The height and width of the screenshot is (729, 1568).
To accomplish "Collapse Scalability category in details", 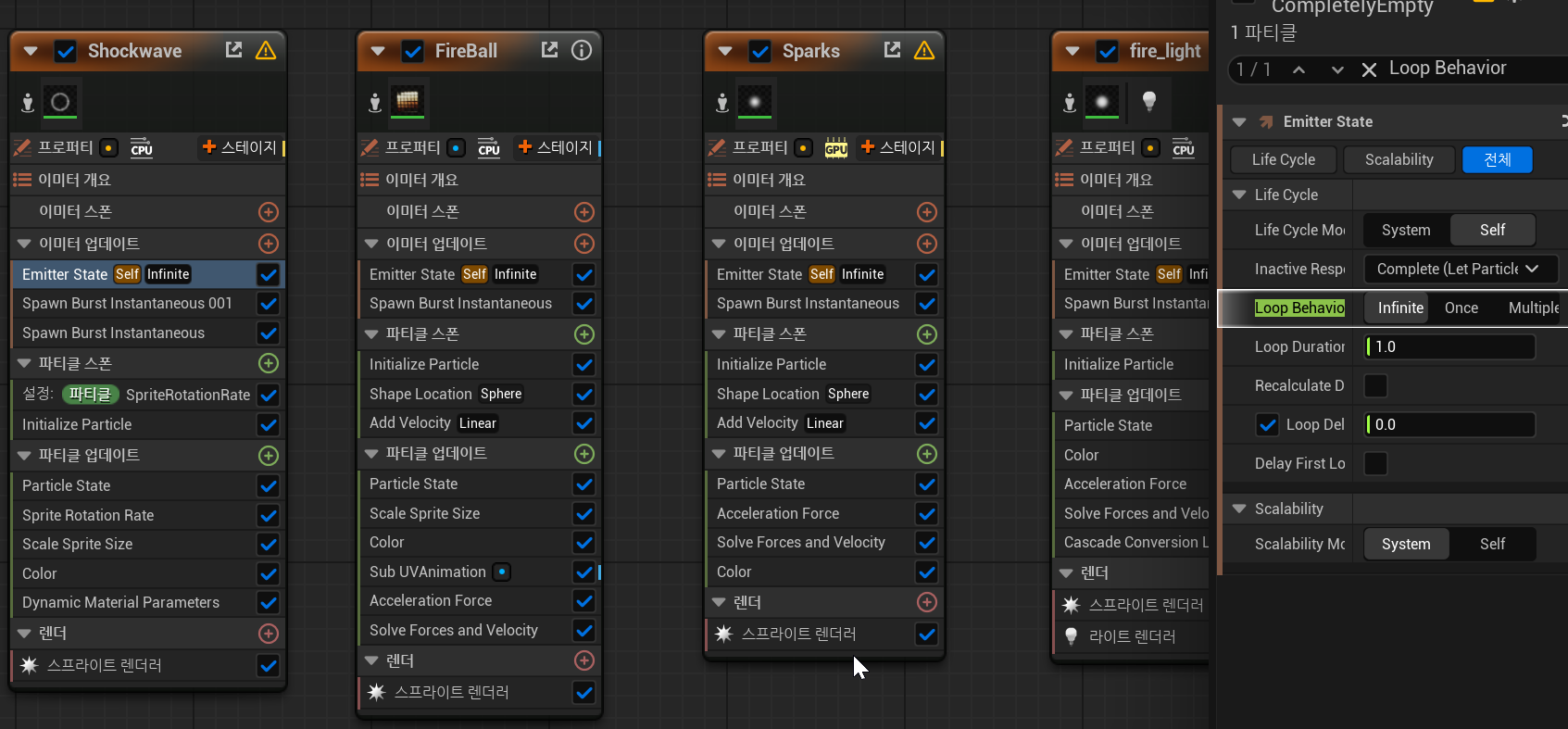I will pyautogui.click(x=1239, y=509).
